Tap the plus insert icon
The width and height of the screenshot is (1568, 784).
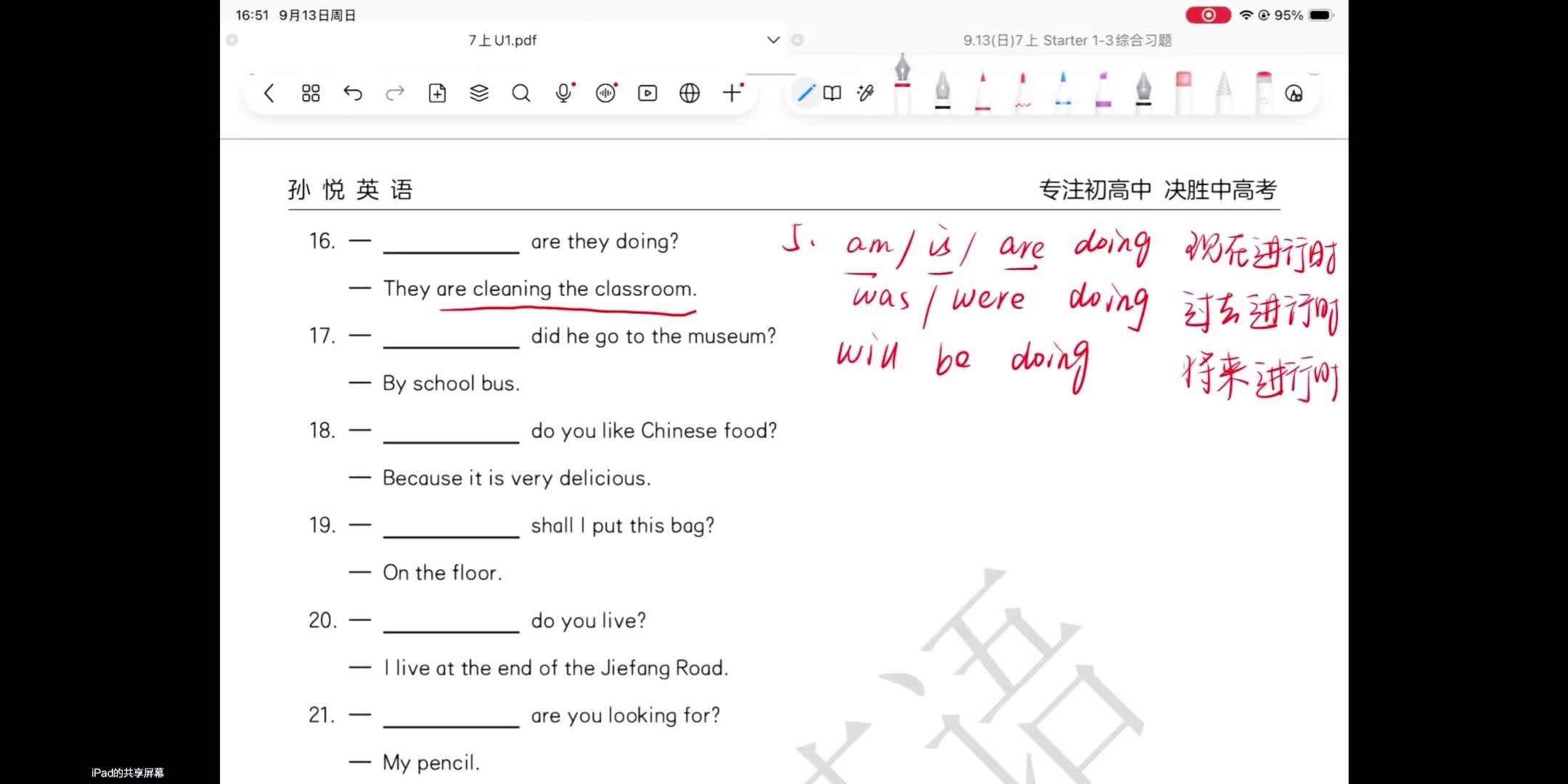732,93
